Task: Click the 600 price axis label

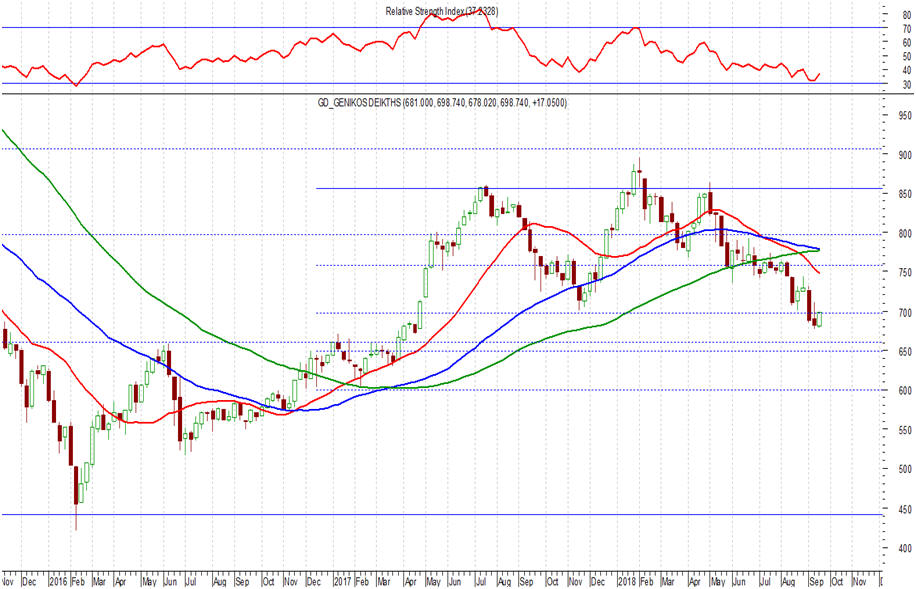Action: (905, 390)
